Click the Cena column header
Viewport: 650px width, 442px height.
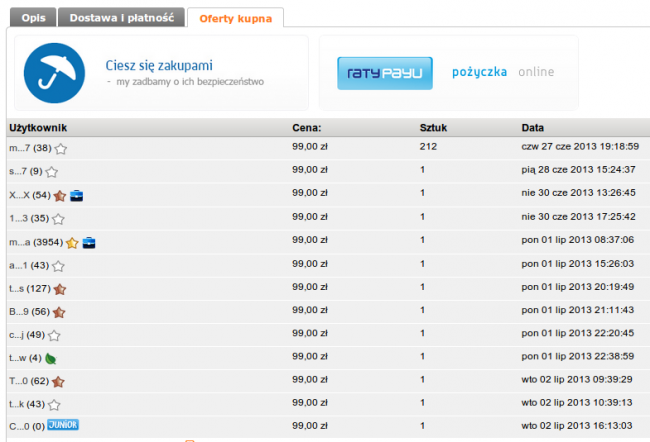[x=307, y=128]
